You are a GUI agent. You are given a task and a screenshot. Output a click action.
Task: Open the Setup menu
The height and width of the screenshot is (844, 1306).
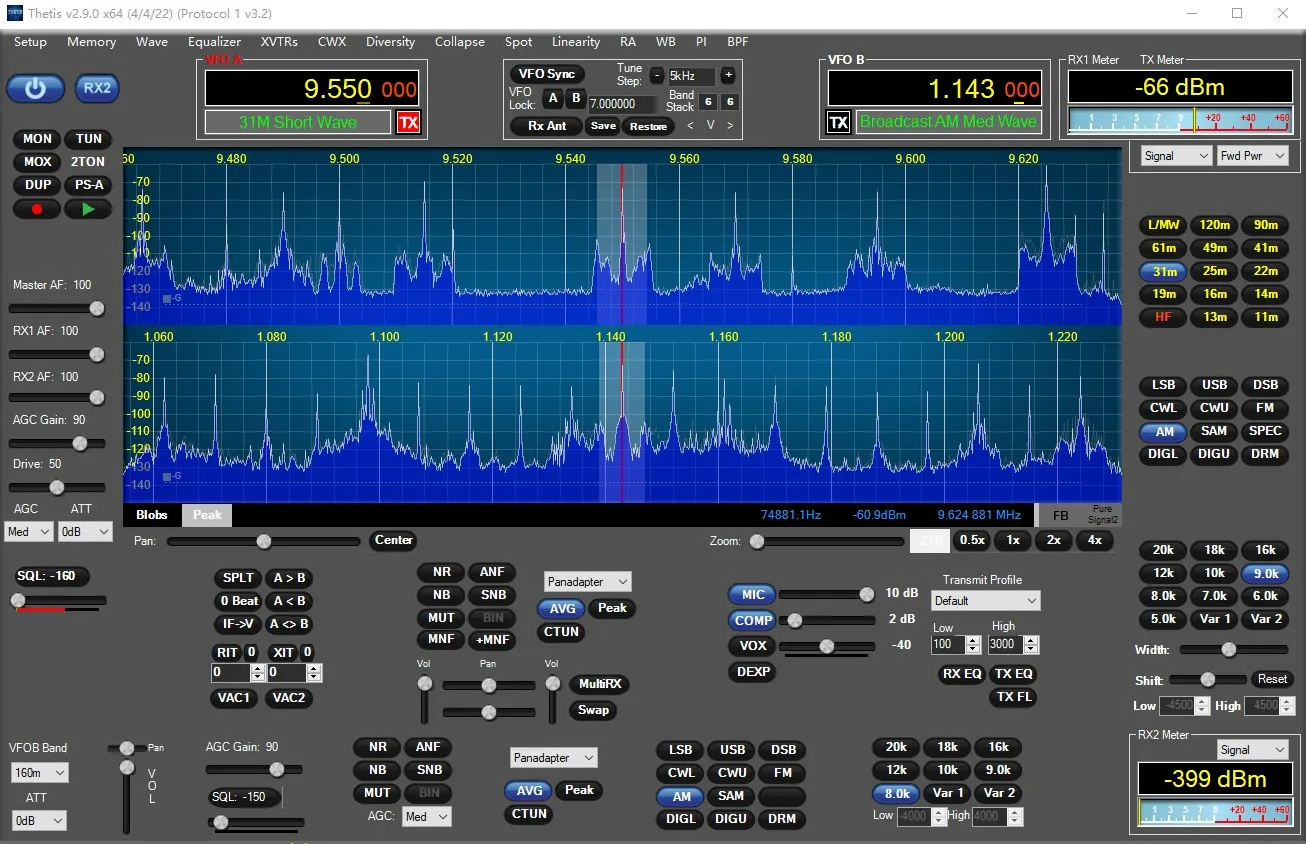point(30,42)
